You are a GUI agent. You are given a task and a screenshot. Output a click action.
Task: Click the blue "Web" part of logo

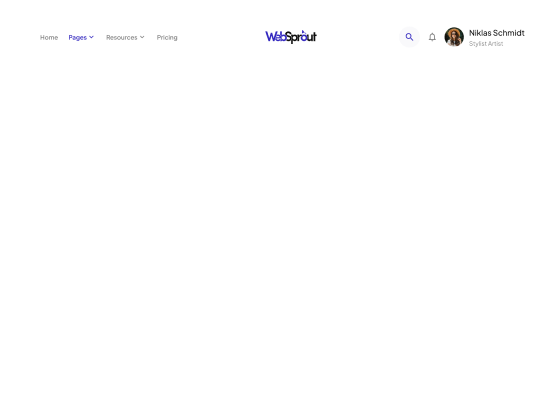click(x=275, y=37)
